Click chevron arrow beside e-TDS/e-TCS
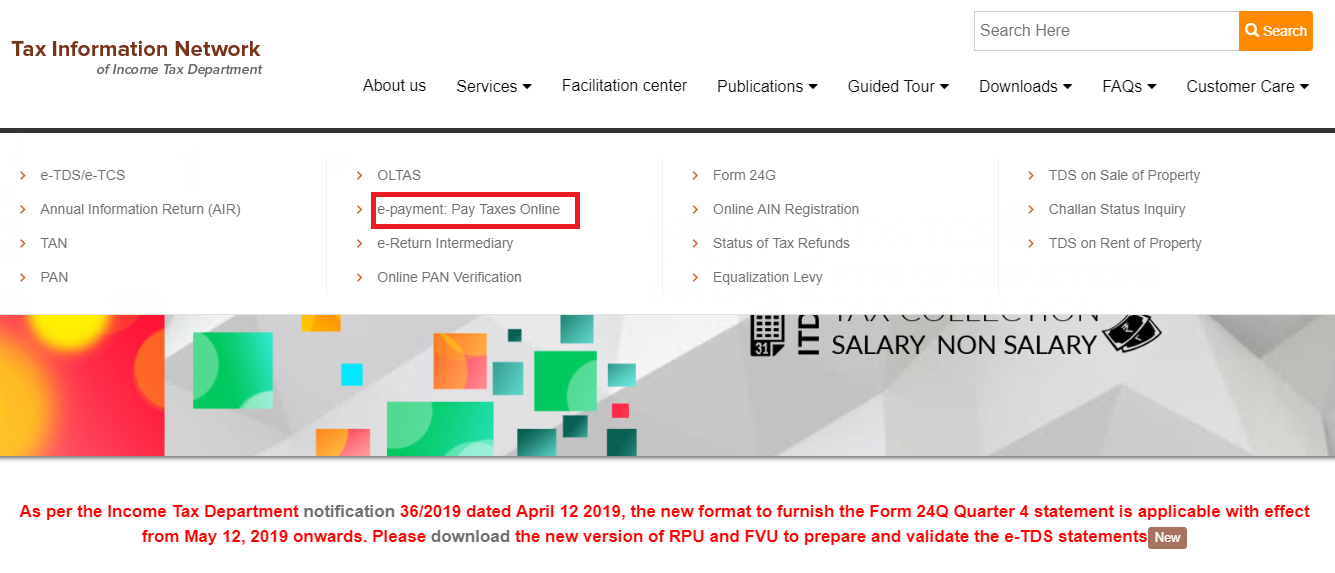 (23, 175)
